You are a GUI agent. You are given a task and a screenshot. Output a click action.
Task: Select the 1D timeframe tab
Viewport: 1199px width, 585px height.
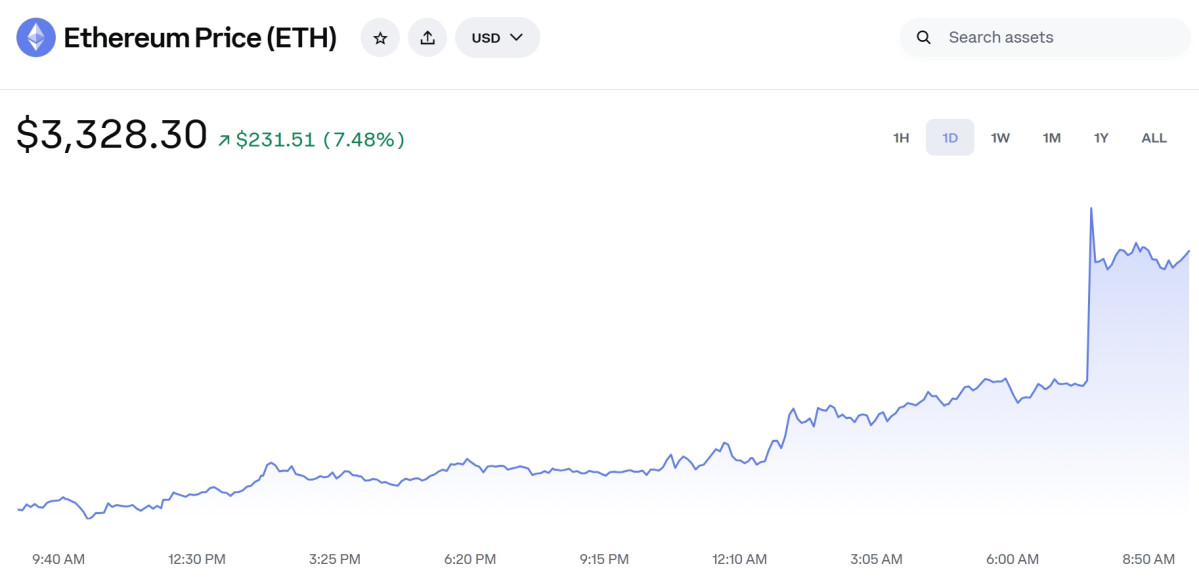(x=950, y=138)
